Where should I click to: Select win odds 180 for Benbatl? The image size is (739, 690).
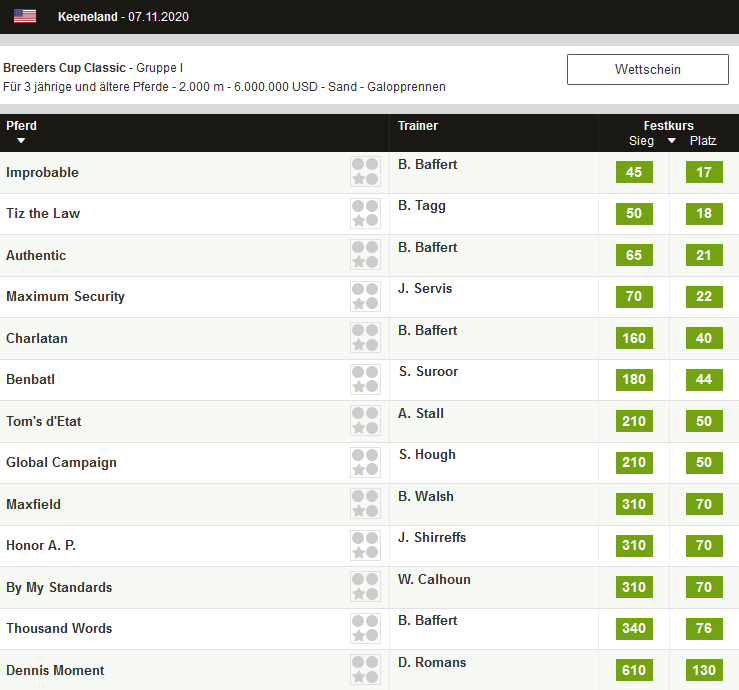click(x=634, y=379)
